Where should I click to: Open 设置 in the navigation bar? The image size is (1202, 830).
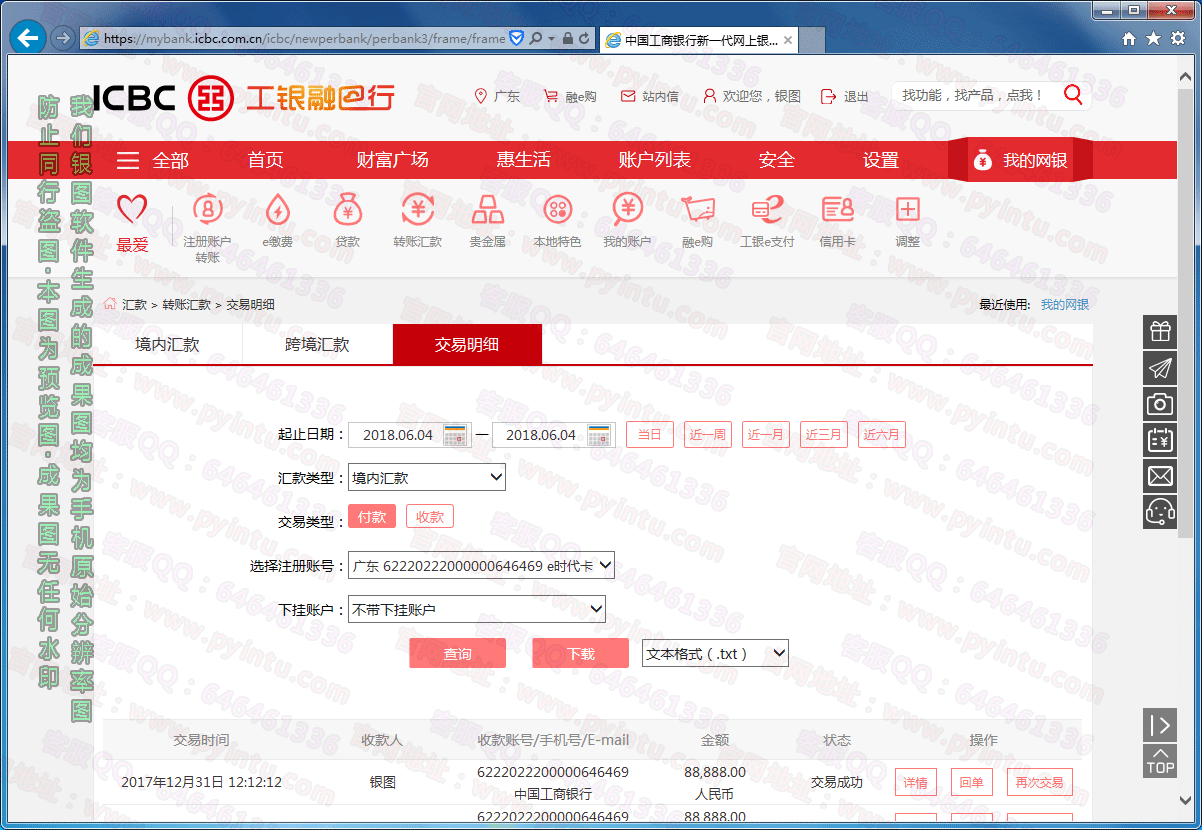coord(881,160)
